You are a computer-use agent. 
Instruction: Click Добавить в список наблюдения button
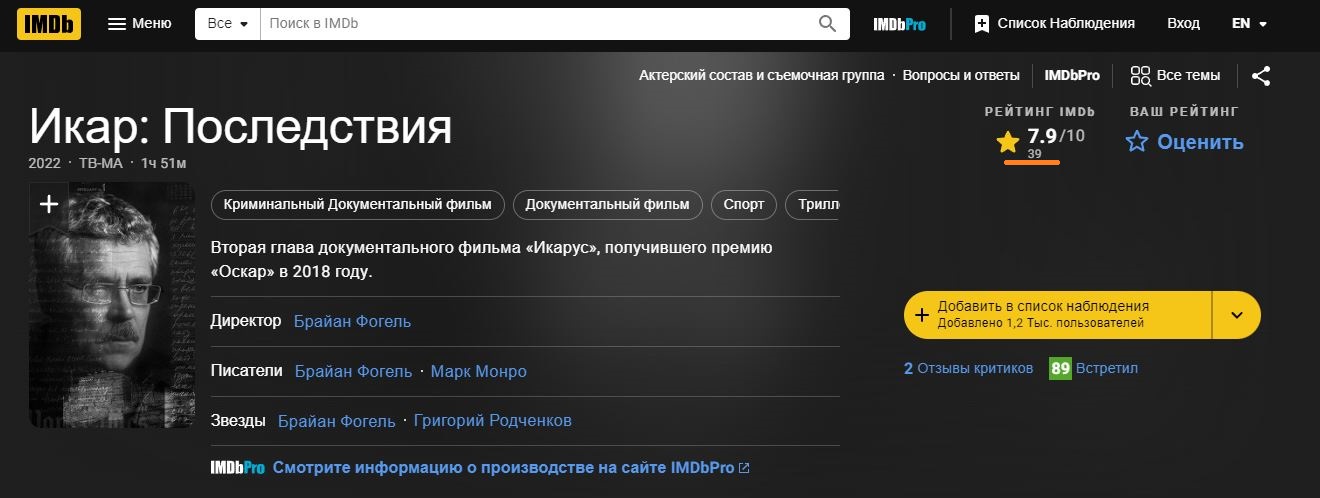pyautogui.click(x=1059, y=315)
